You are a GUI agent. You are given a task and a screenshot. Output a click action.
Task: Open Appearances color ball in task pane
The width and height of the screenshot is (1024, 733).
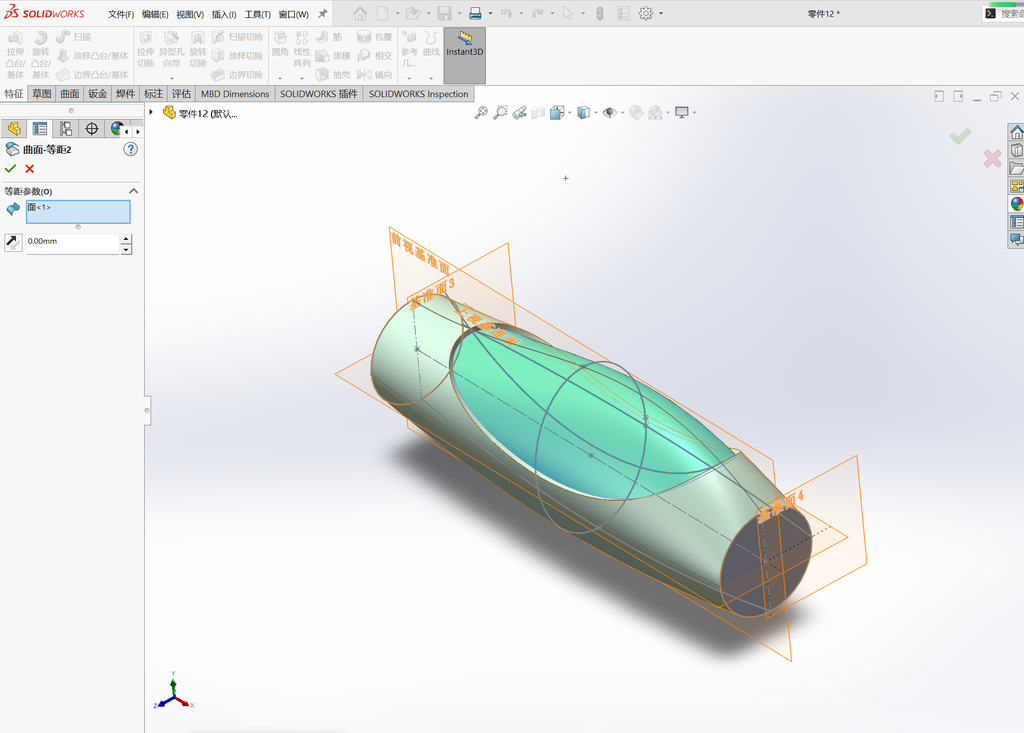[x=1017, y=204]
